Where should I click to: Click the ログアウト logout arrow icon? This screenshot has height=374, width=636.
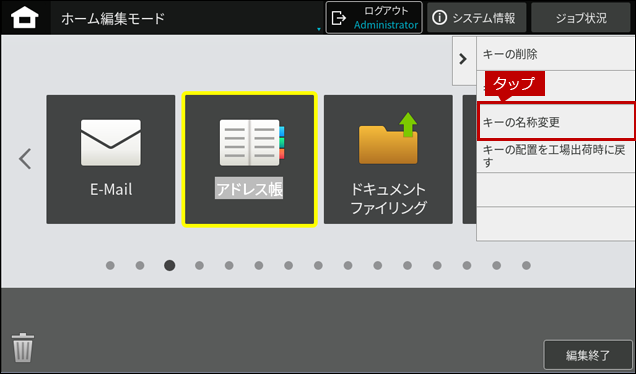point(339,18)
